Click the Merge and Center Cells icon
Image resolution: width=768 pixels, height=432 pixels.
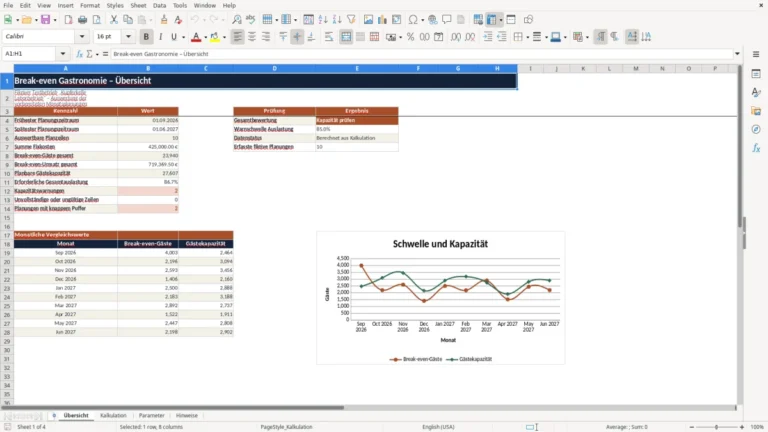[346, 37]
